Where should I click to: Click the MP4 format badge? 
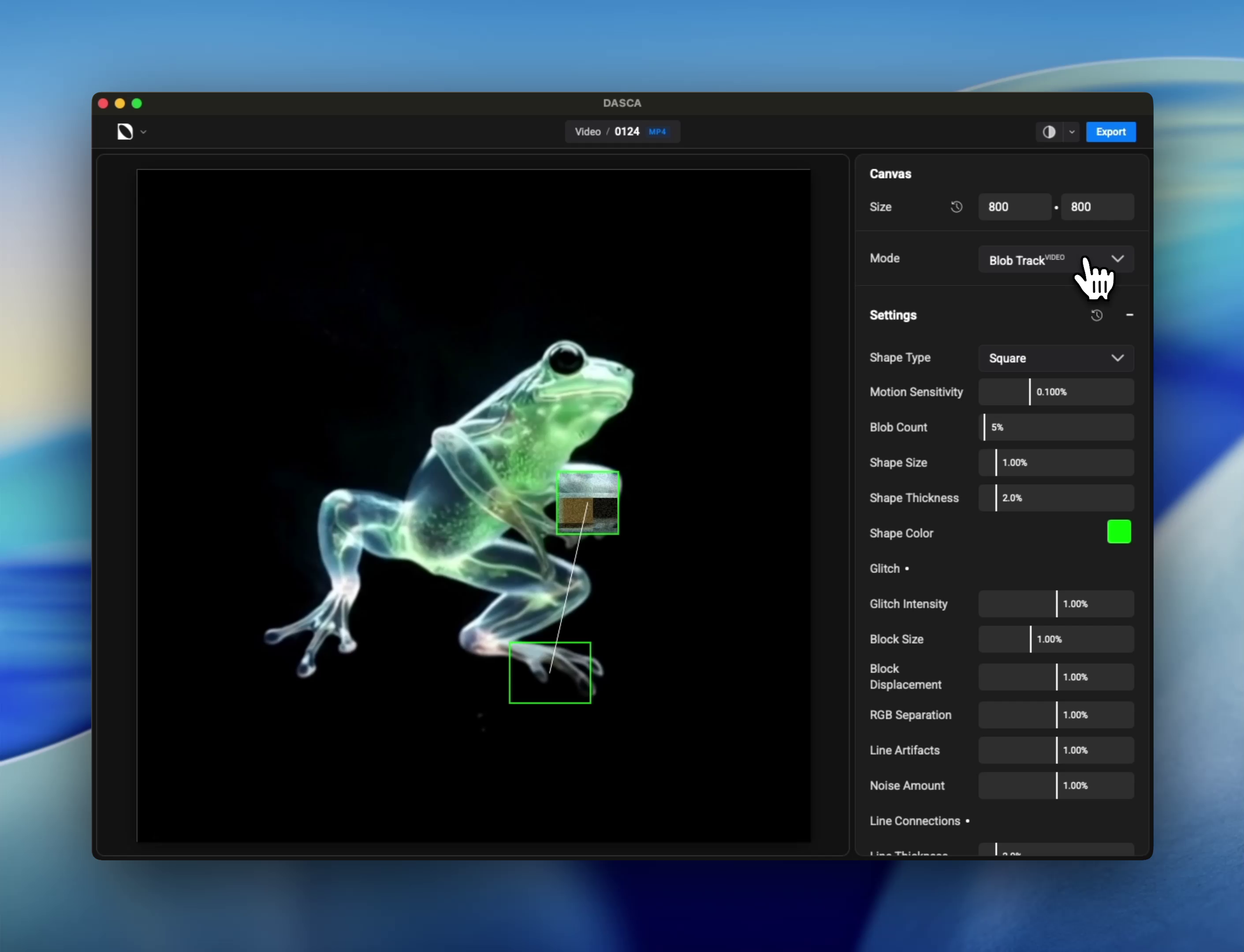tap(657, 132)
